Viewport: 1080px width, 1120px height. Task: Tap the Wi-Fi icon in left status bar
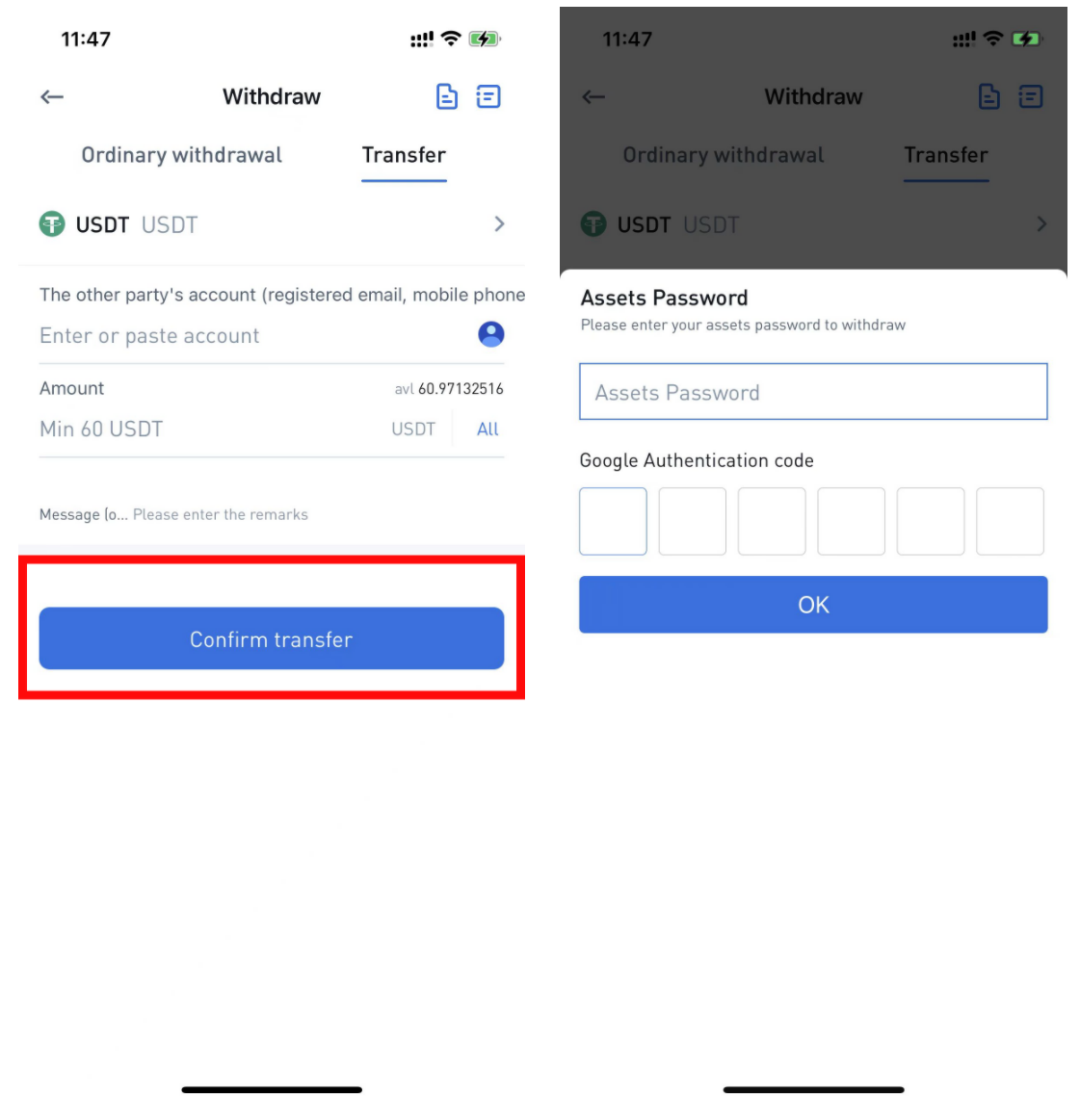[x=450, y=39]
